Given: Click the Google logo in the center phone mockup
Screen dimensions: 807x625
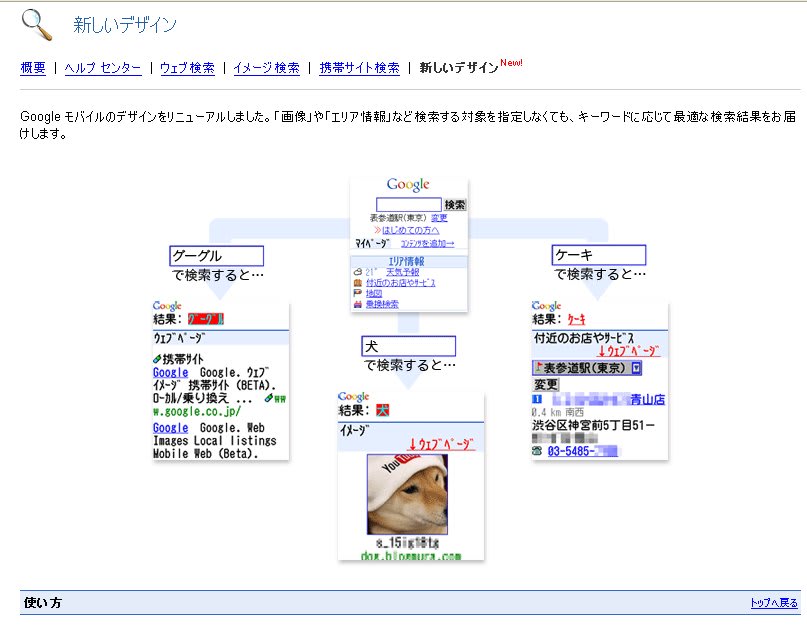Looking at the screenshot, I should pyautogui.click(x=408, y=185).
